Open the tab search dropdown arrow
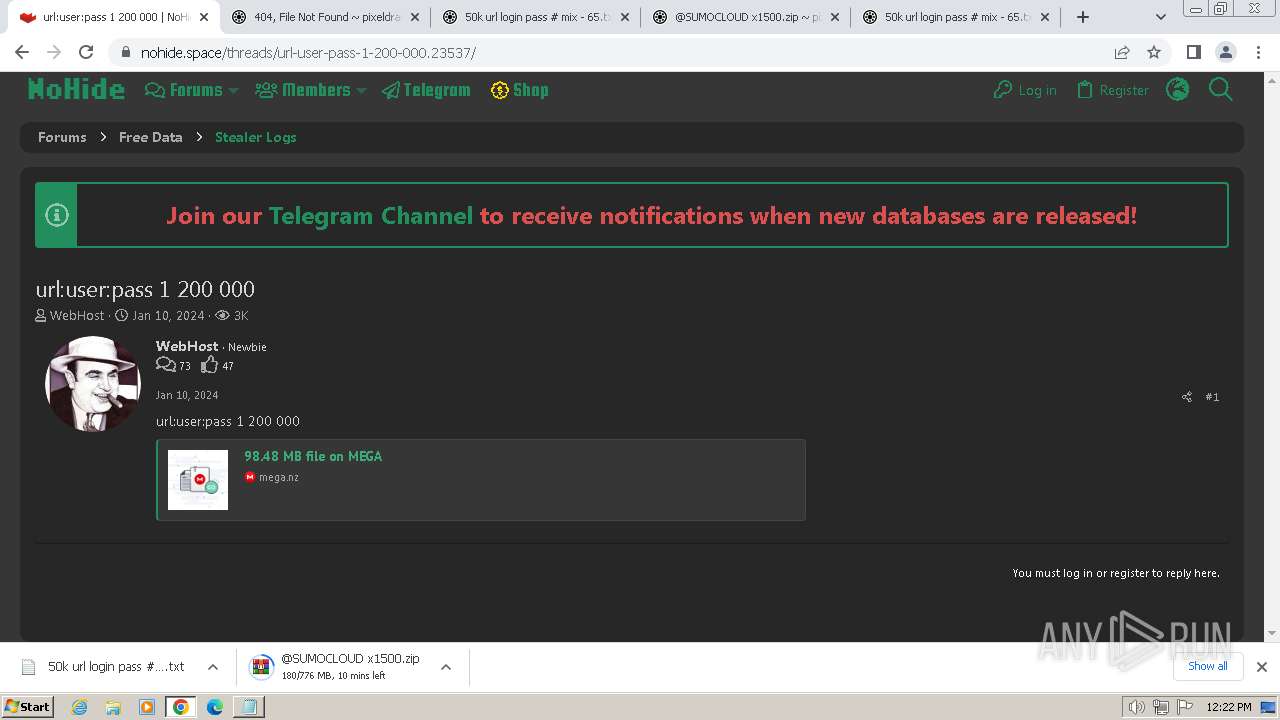The height and width of the screenshot is (720, 1280). tap(1161, 17)
